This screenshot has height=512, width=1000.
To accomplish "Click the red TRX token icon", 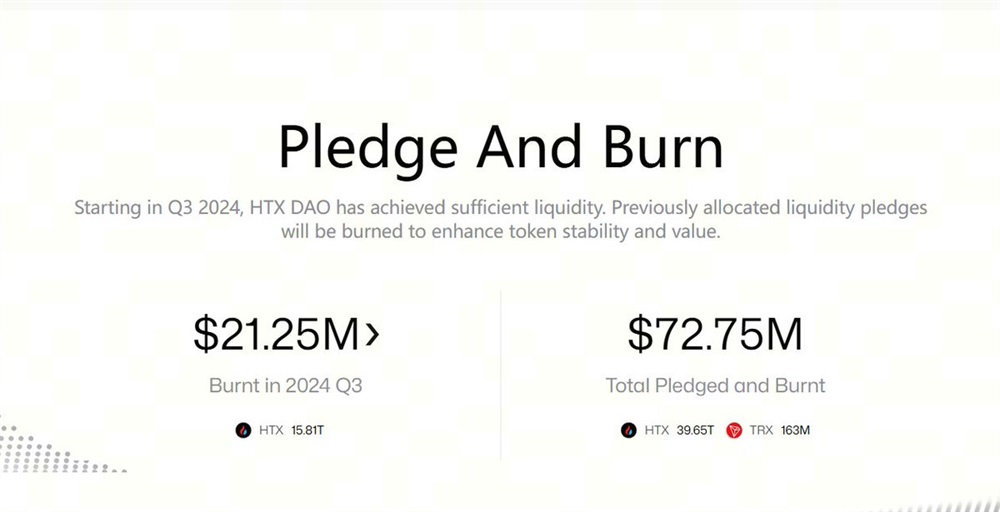I will pyautogui.click(x=734, y=431).
